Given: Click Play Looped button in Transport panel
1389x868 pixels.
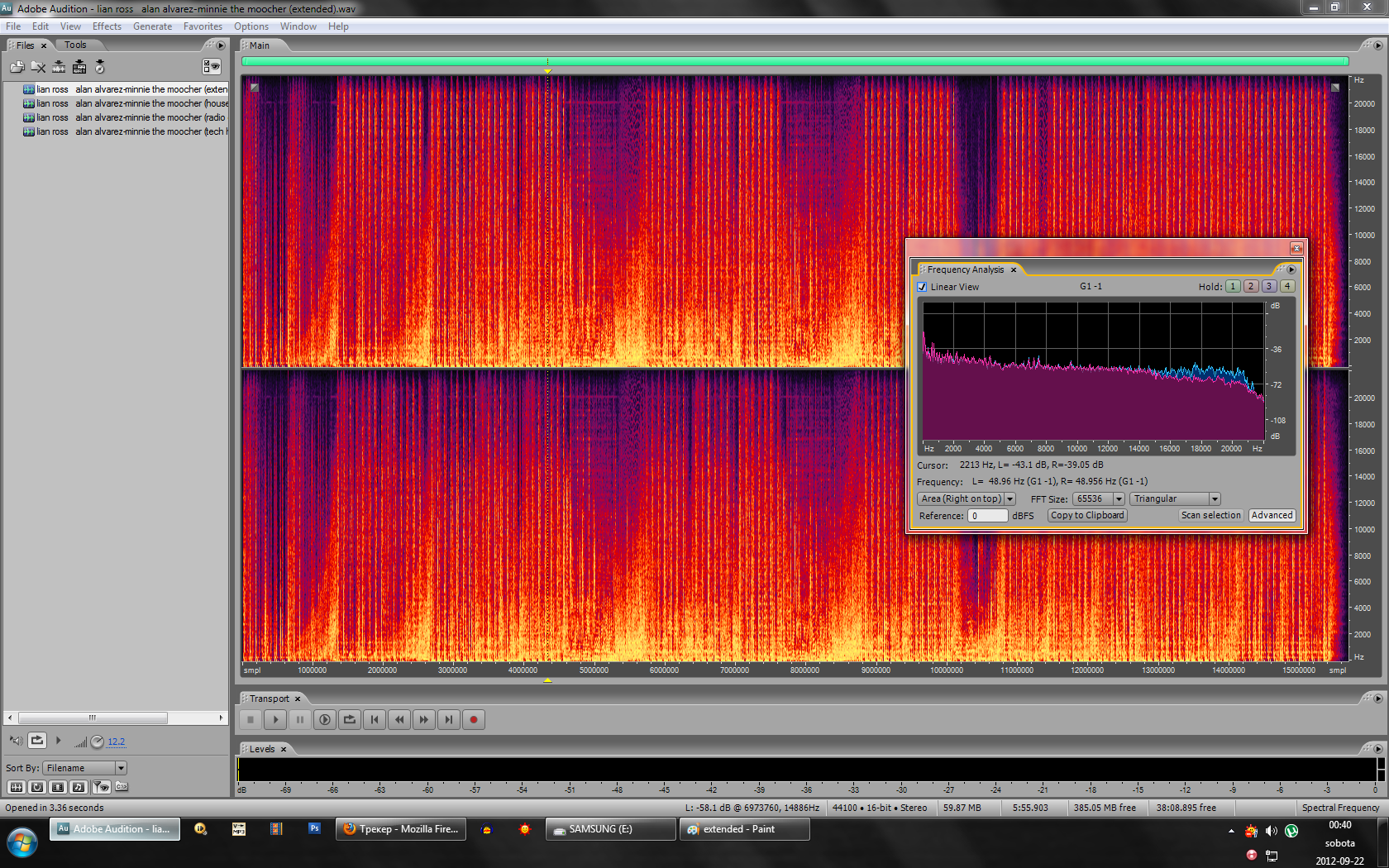Looking at the screenshot, I should point(350,719).
